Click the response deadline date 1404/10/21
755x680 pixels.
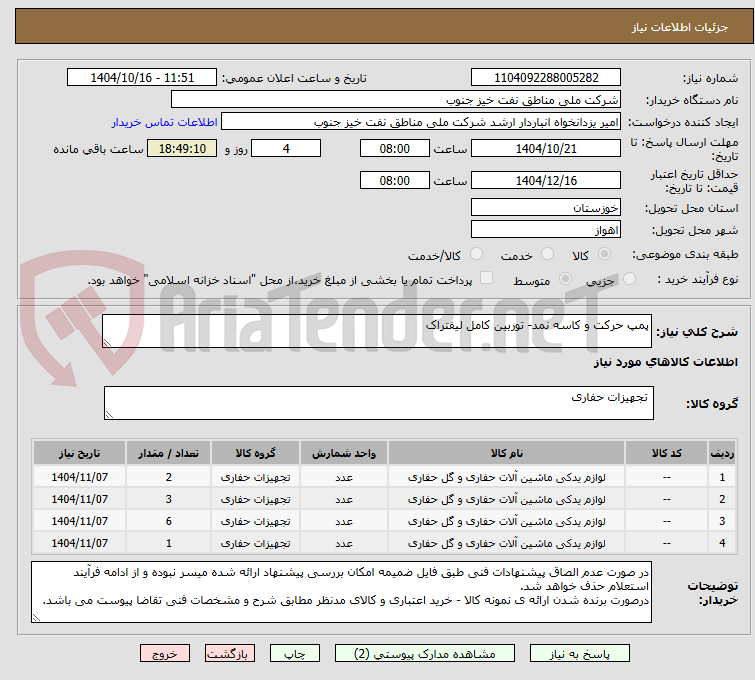click(546, 148)
